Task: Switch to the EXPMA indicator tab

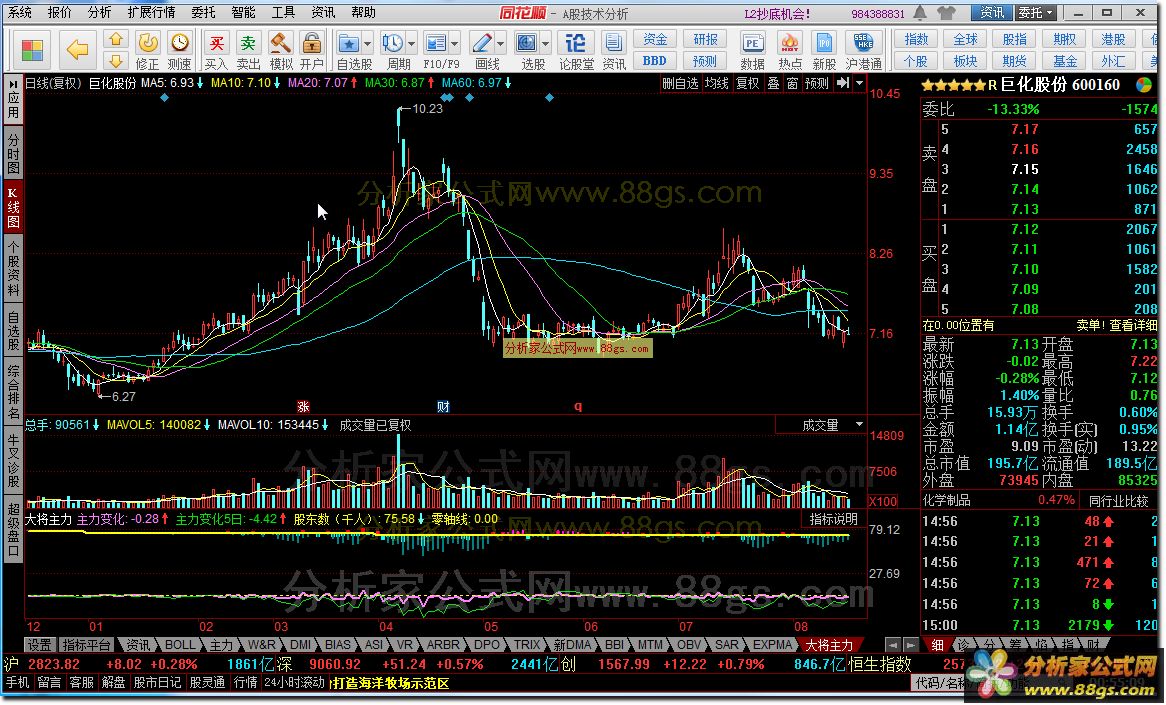Action: pos(773,645)
